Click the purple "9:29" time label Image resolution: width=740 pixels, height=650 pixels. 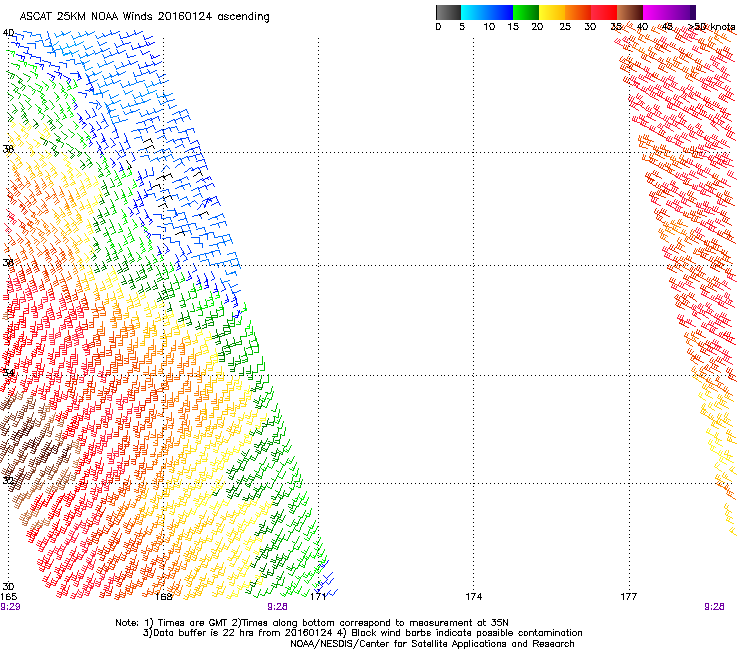point(10,607)
